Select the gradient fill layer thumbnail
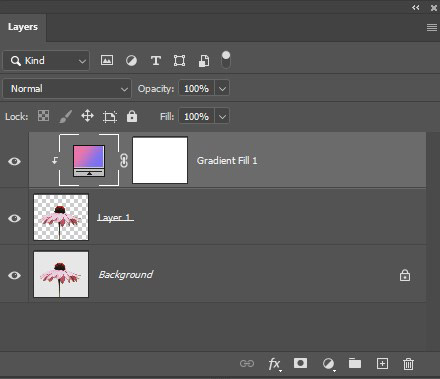This screenshot has width=440, height=379. click(x=89, y=161)
